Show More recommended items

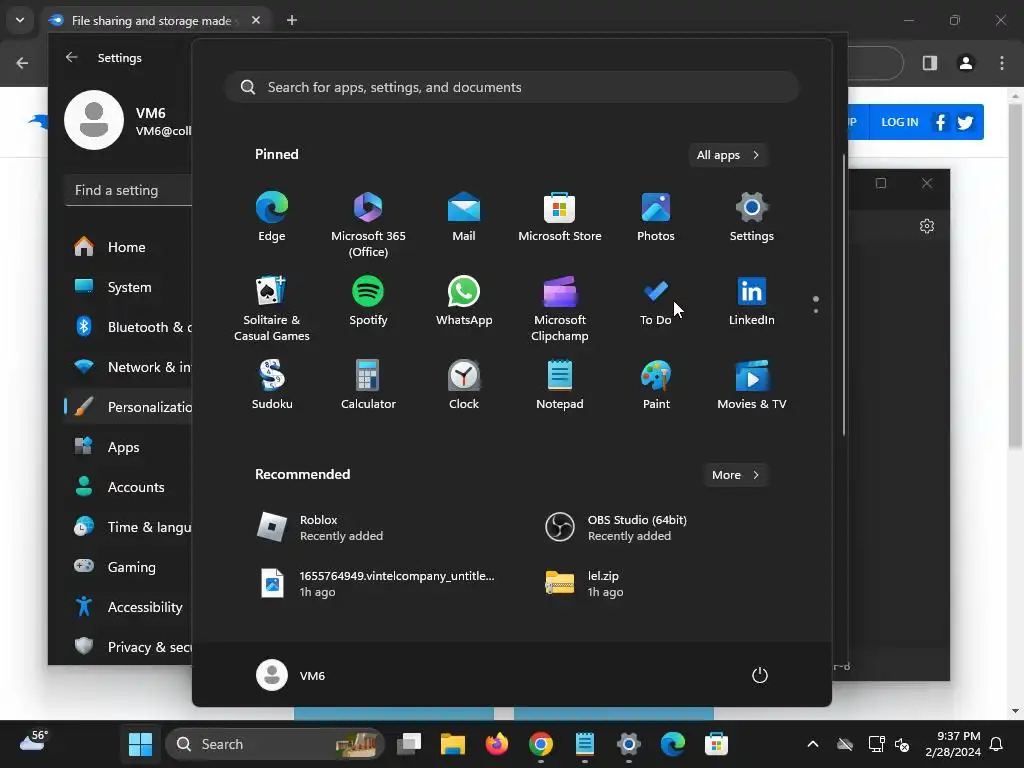[735, 475]
